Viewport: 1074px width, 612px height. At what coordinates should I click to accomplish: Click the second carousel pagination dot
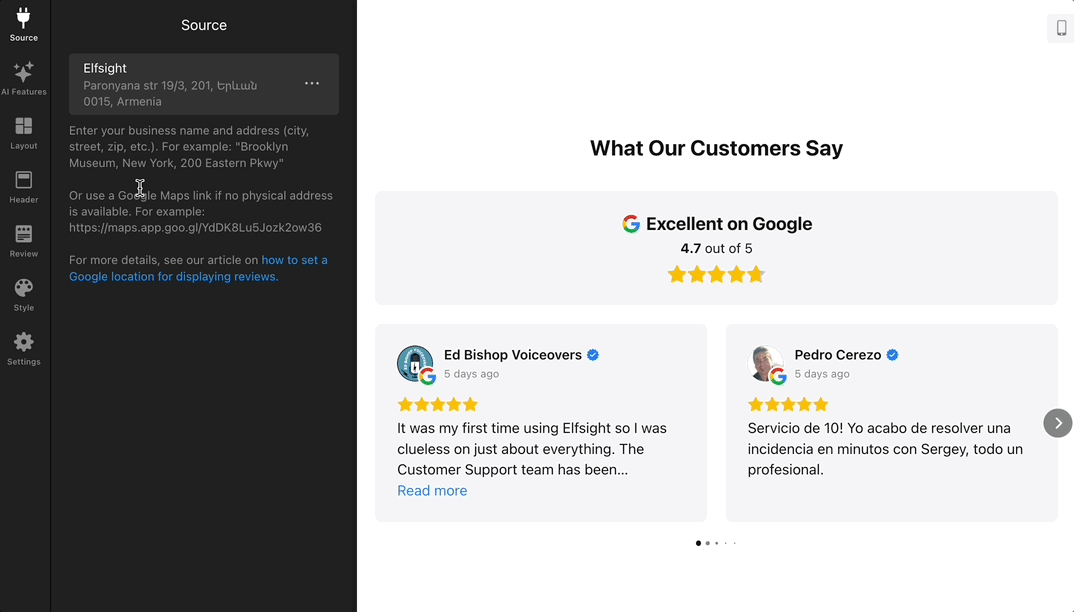(708, 543)
